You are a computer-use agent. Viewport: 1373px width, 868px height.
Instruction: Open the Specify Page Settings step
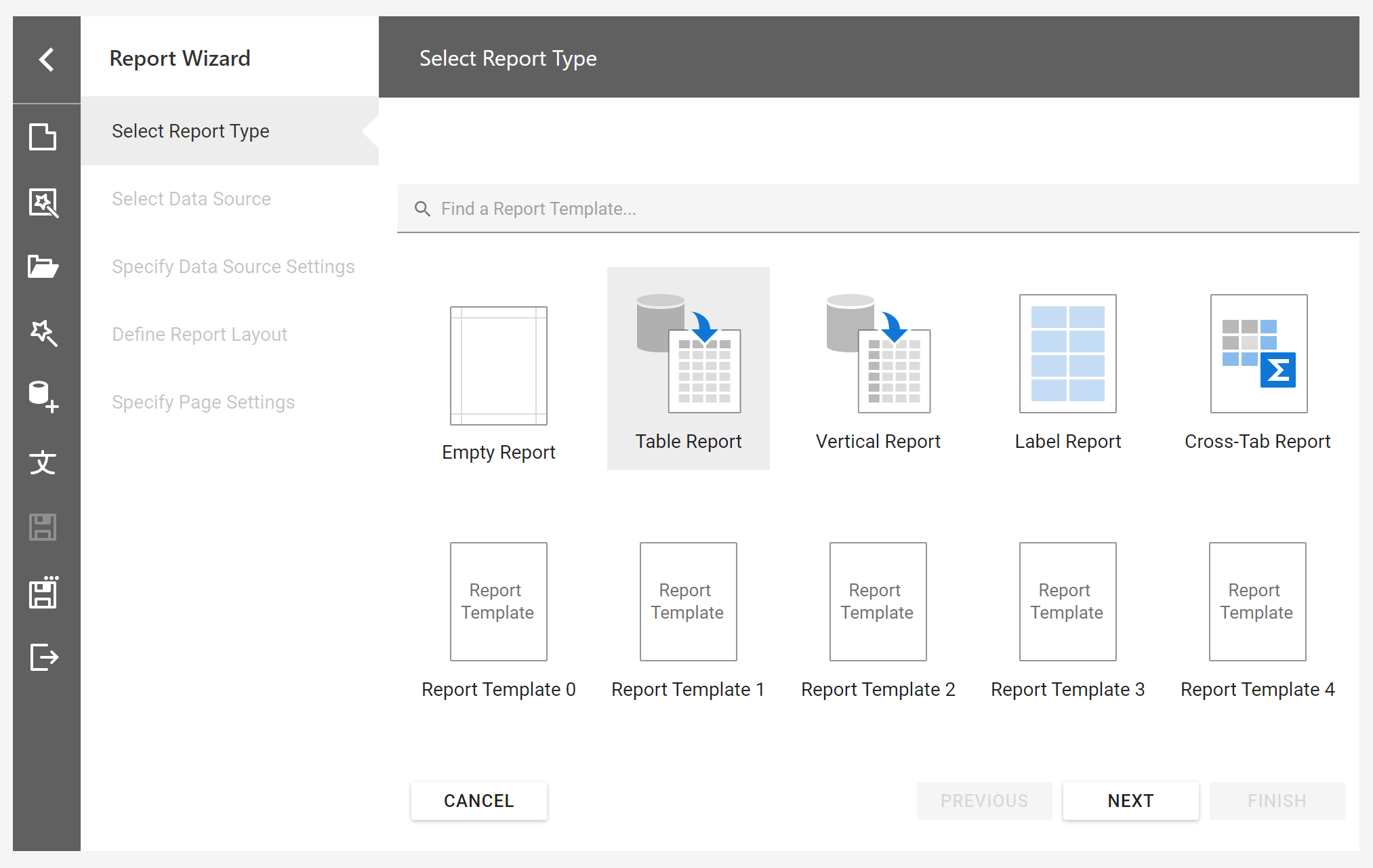tap(203, 402)
